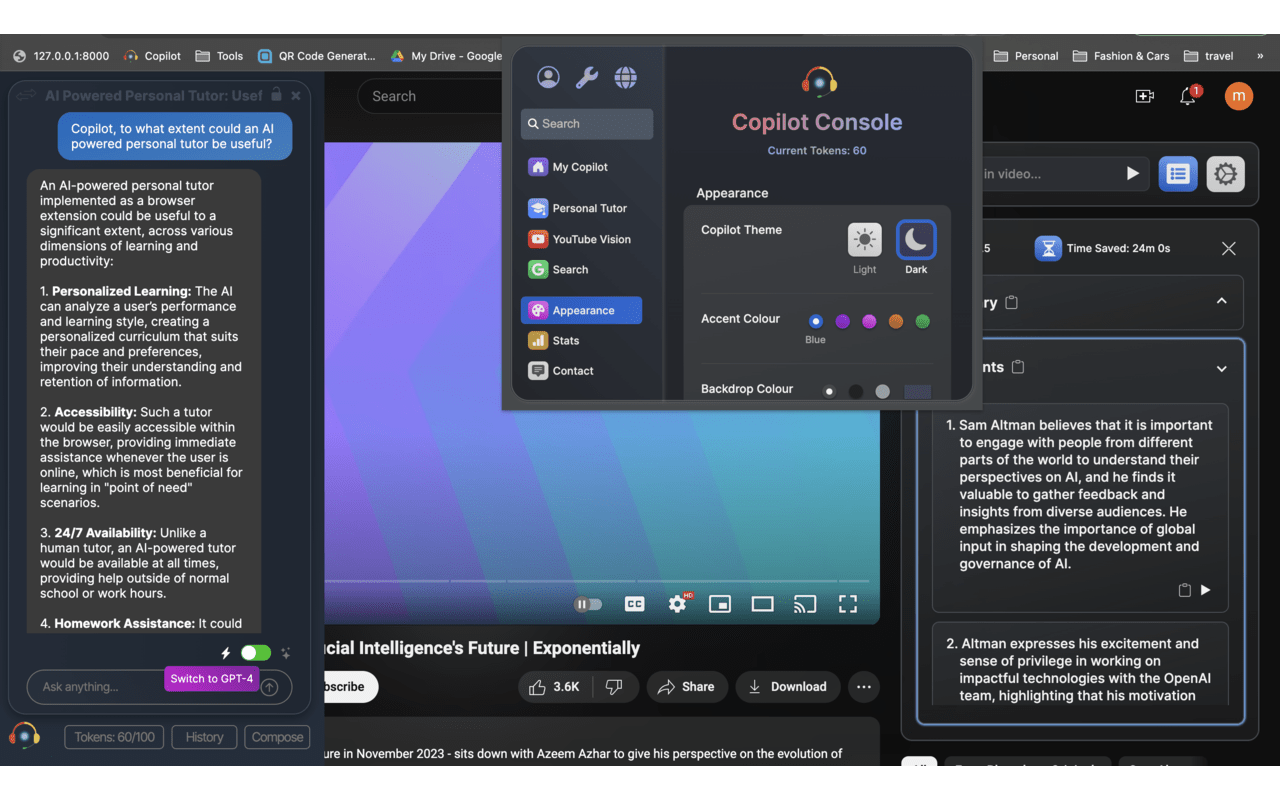This screenshot has width=1280, height=800.
Task: Toggle closed captions on video
Action: pyautogui.click(x=634, y=604)
